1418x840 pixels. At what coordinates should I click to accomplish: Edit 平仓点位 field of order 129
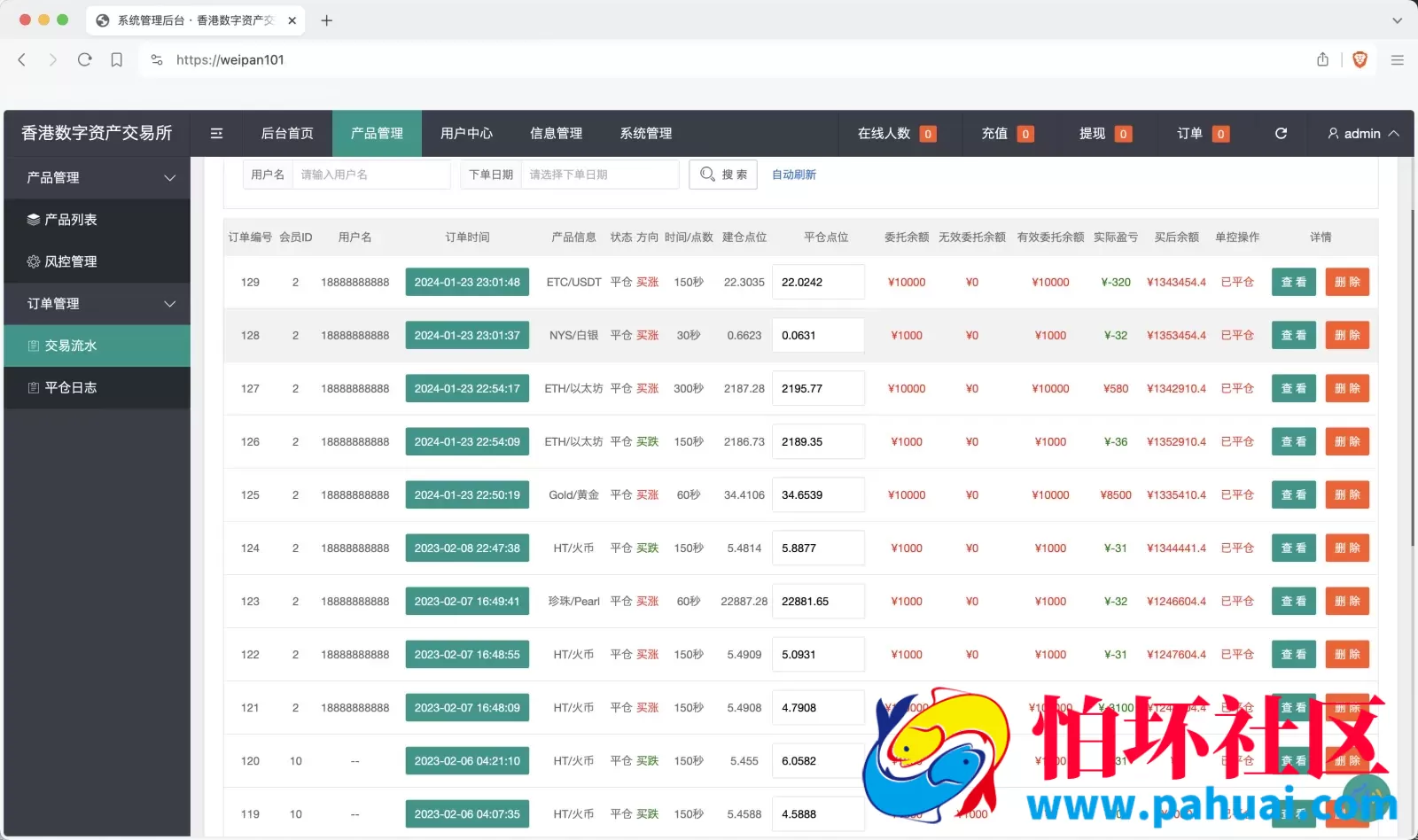coord(818,282)
